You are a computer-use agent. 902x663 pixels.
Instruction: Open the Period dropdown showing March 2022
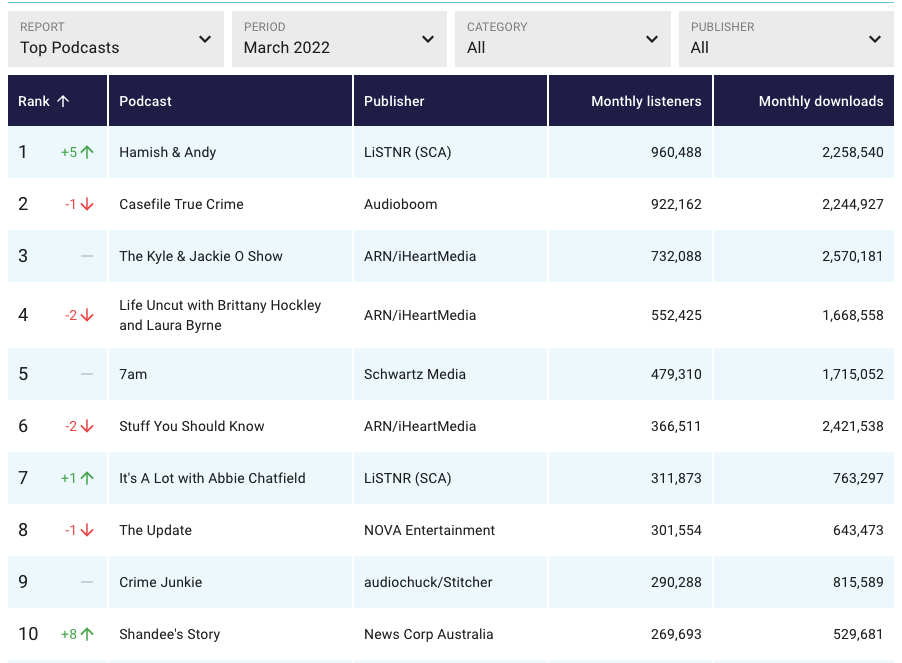coord(339,39)
